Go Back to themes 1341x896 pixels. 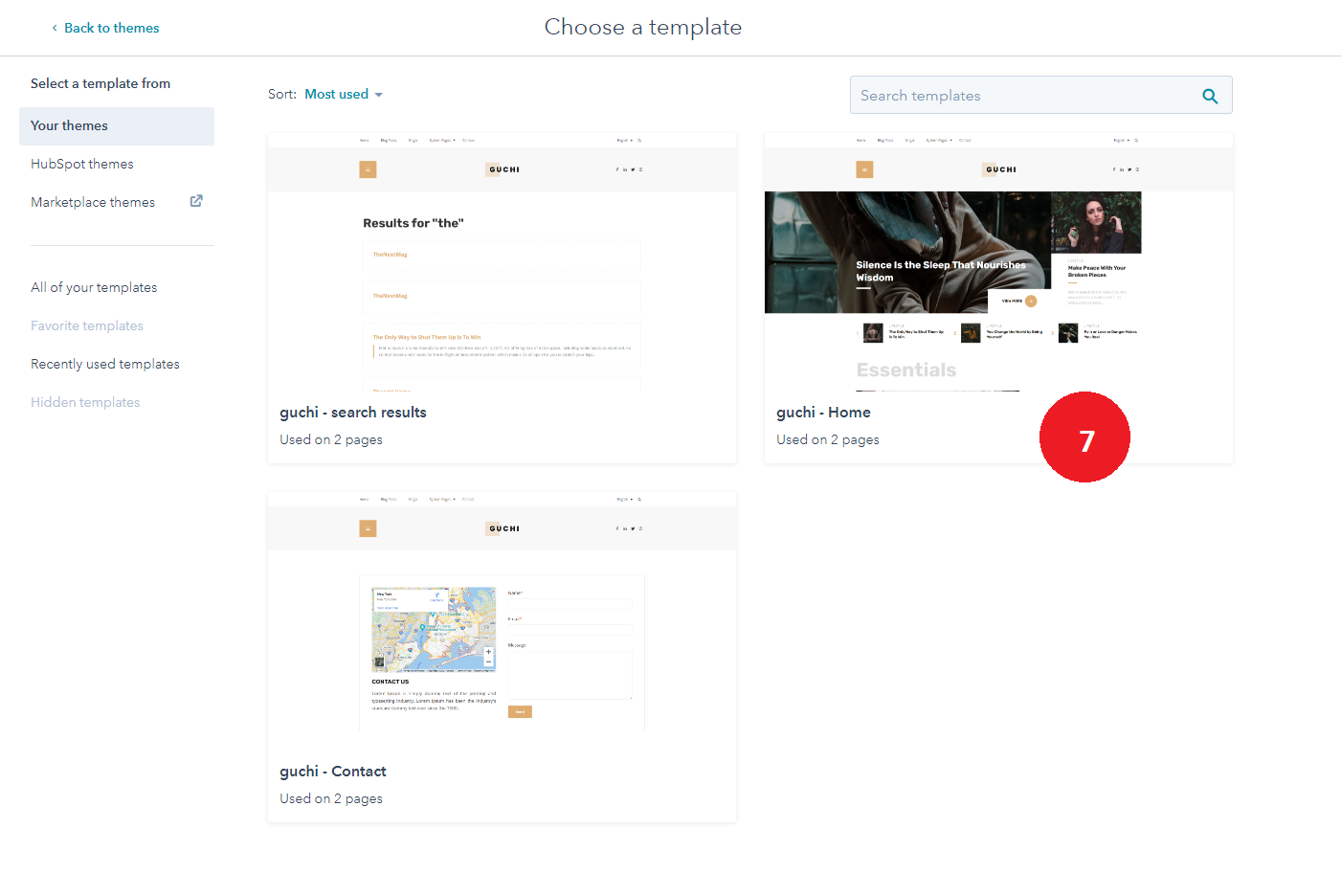[111, 28]
